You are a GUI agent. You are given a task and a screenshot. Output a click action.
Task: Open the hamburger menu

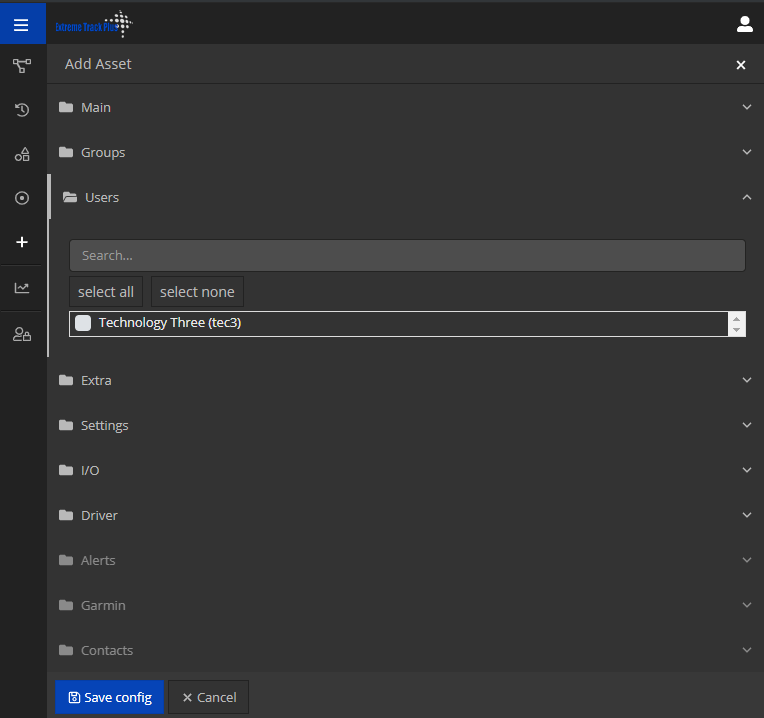[21, 24]
